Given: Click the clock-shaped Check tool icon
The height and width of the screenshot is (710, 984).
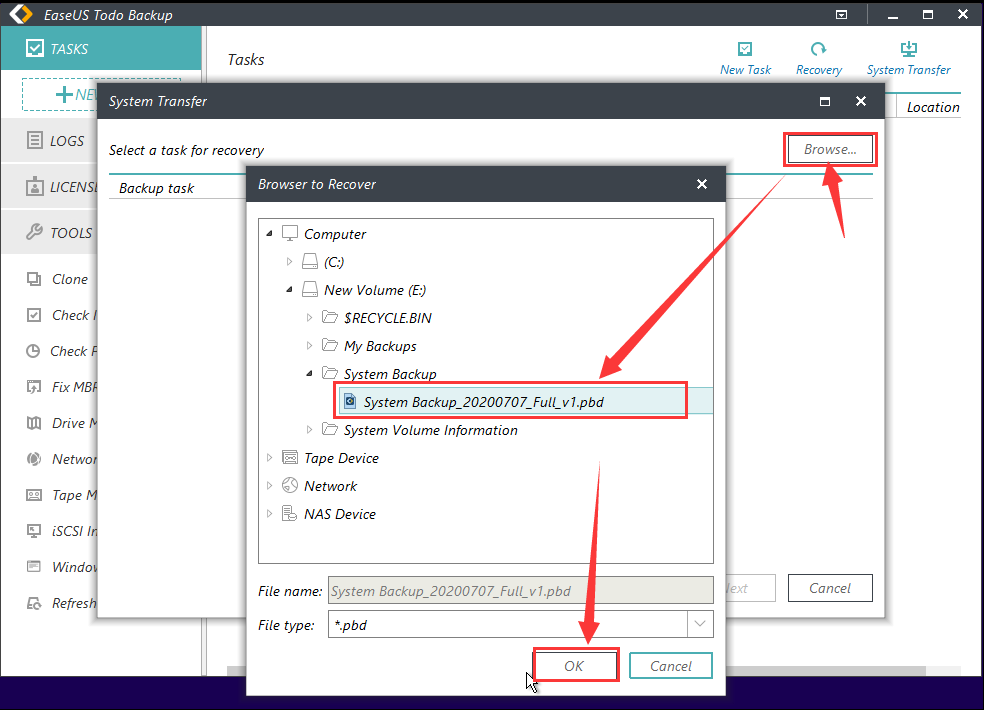Looking at the screenshot, I should pos(33,351).
